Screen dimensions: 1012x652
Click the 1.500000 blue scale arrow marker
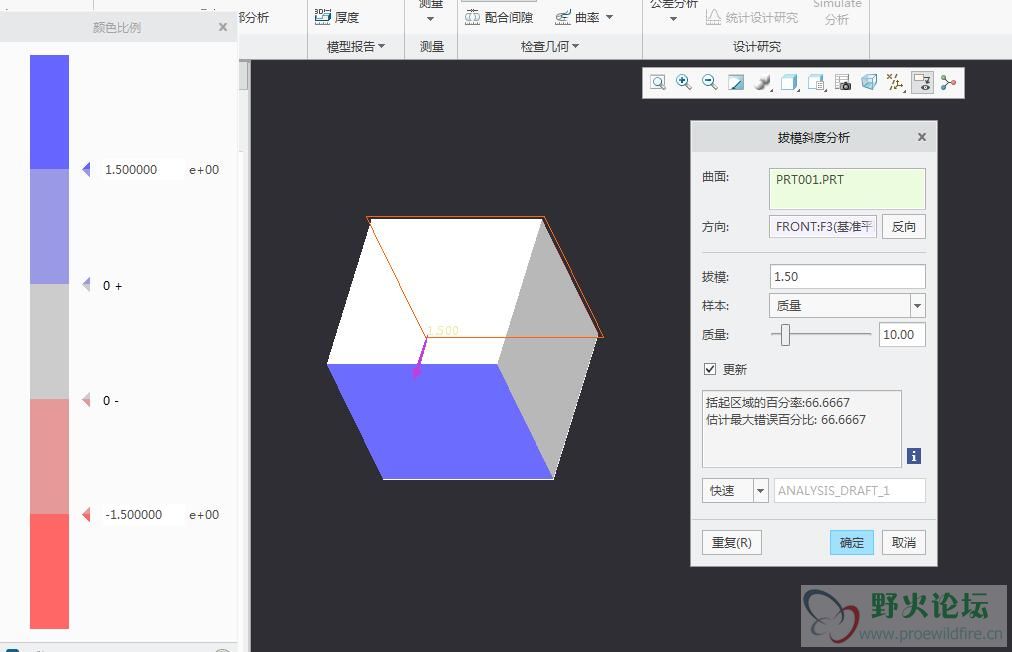(86, 169)
